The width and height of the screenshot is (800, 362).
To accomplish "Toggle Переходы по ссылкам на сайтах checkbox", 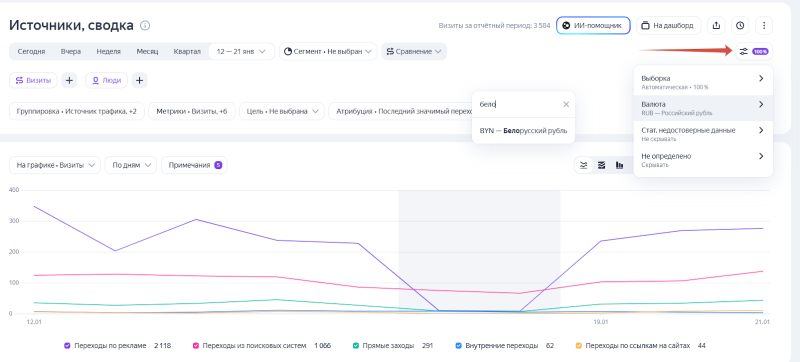I will (579, 346).
